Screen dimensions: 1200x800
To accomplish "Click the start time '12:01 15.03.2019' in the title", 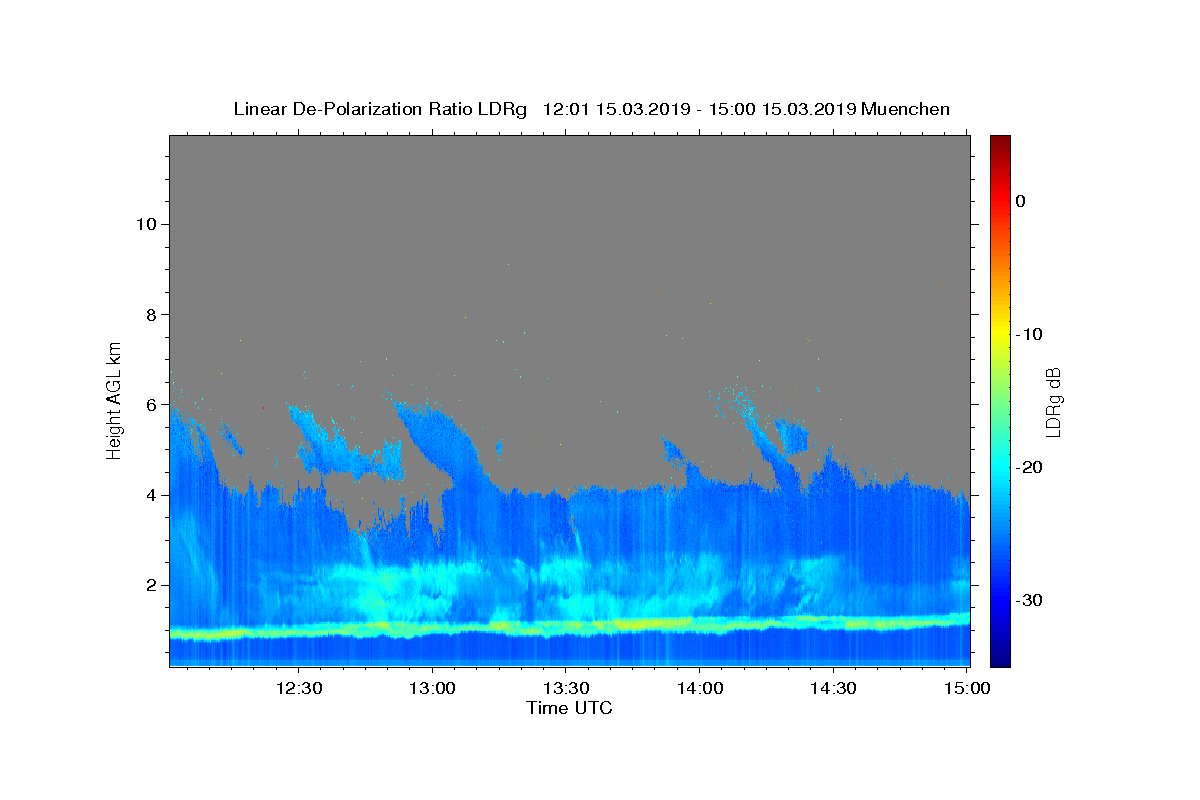I will pos(614,109).
